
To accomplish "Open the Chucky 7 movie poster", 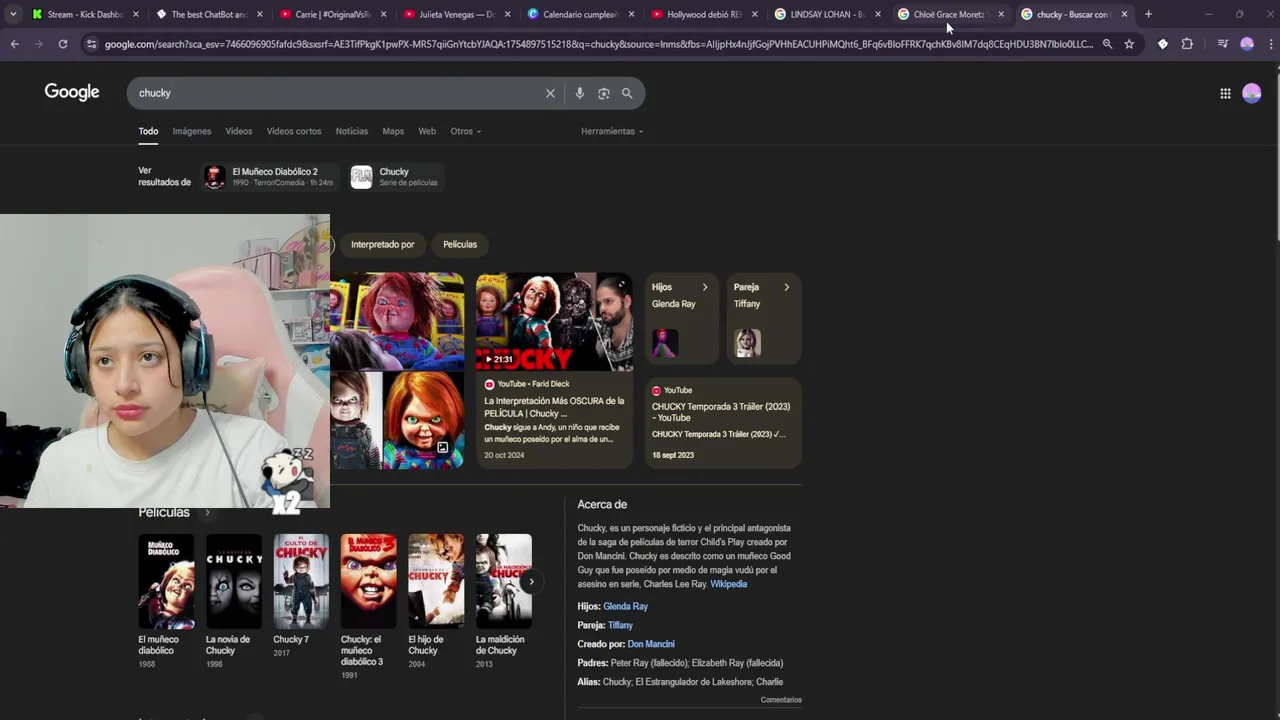I will click(301, 580).
